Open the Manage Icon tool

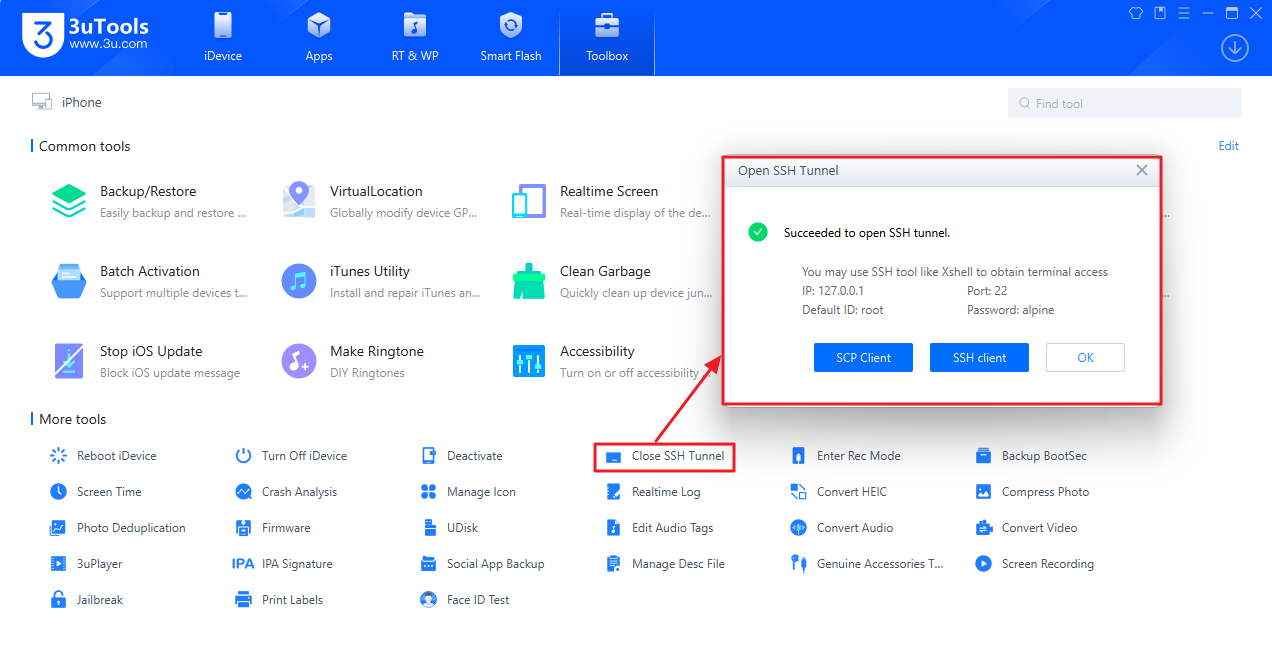(x=468, y=492)
